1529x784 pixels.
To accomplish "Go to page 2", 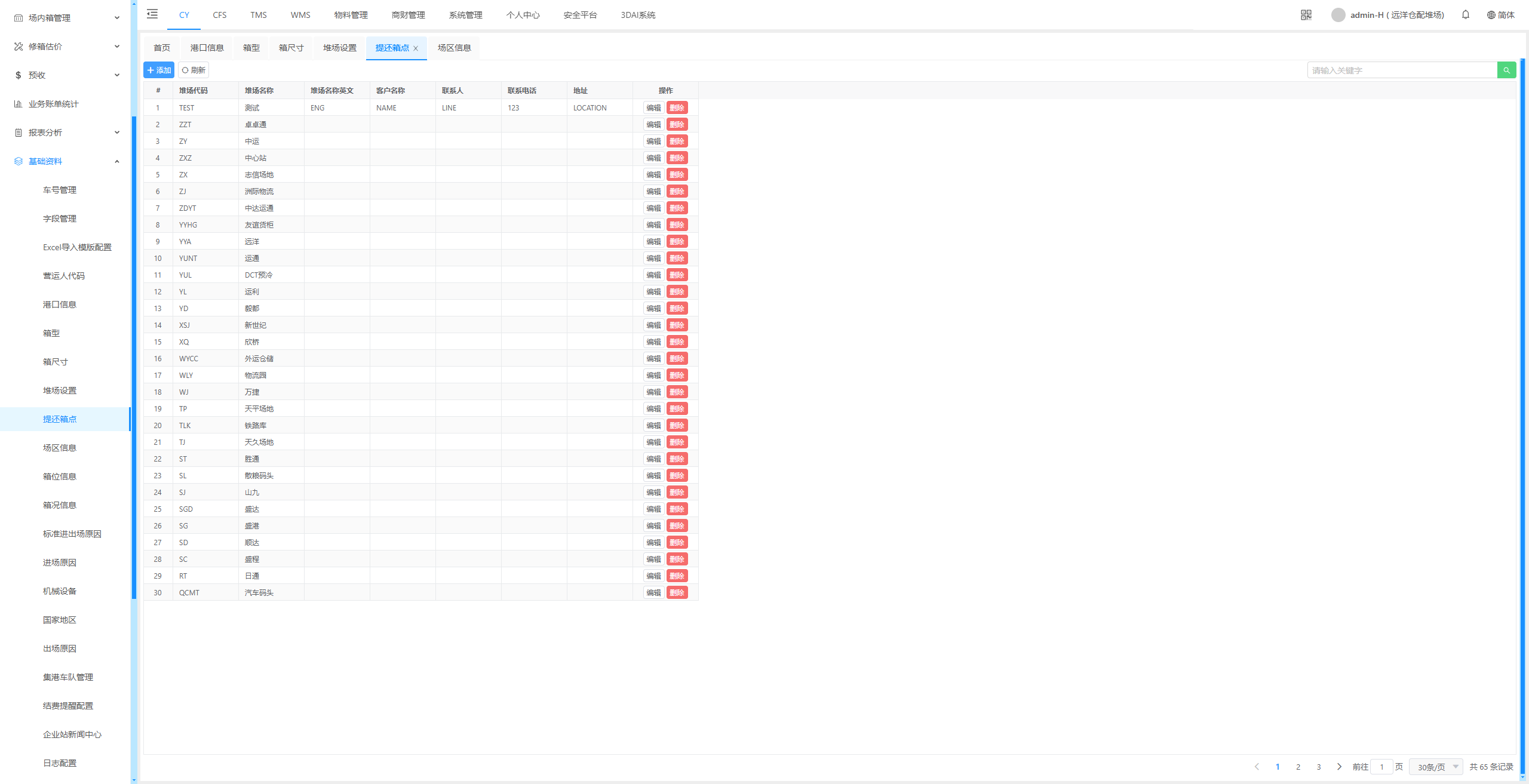I will 1298,767.
